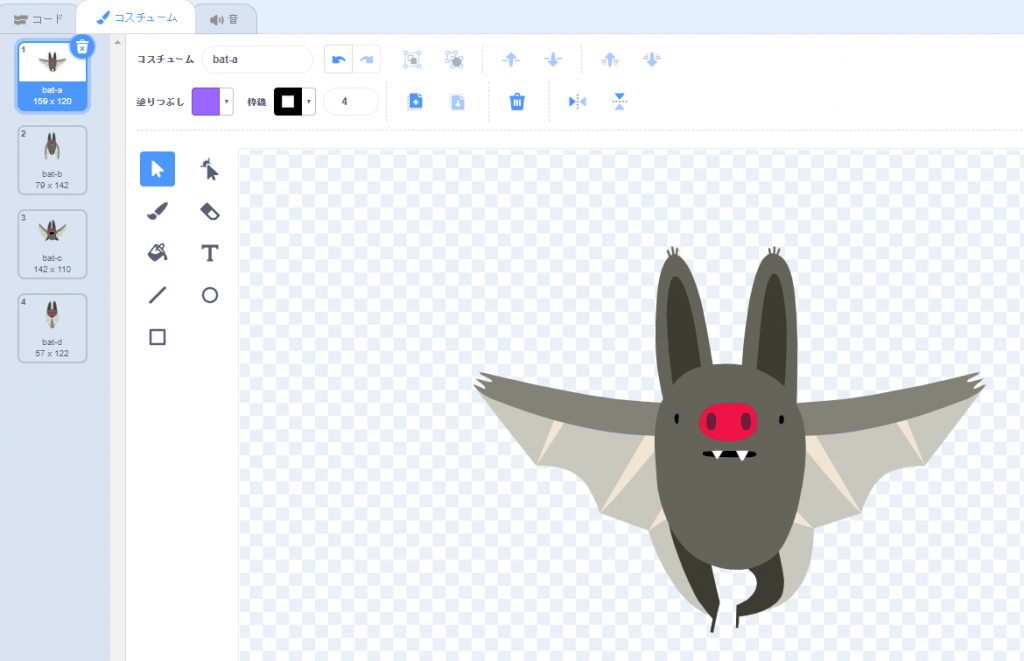This screenshot has width=1024, height=661.
Task: Select the Fill bucket tool
Action: point(157,253)
